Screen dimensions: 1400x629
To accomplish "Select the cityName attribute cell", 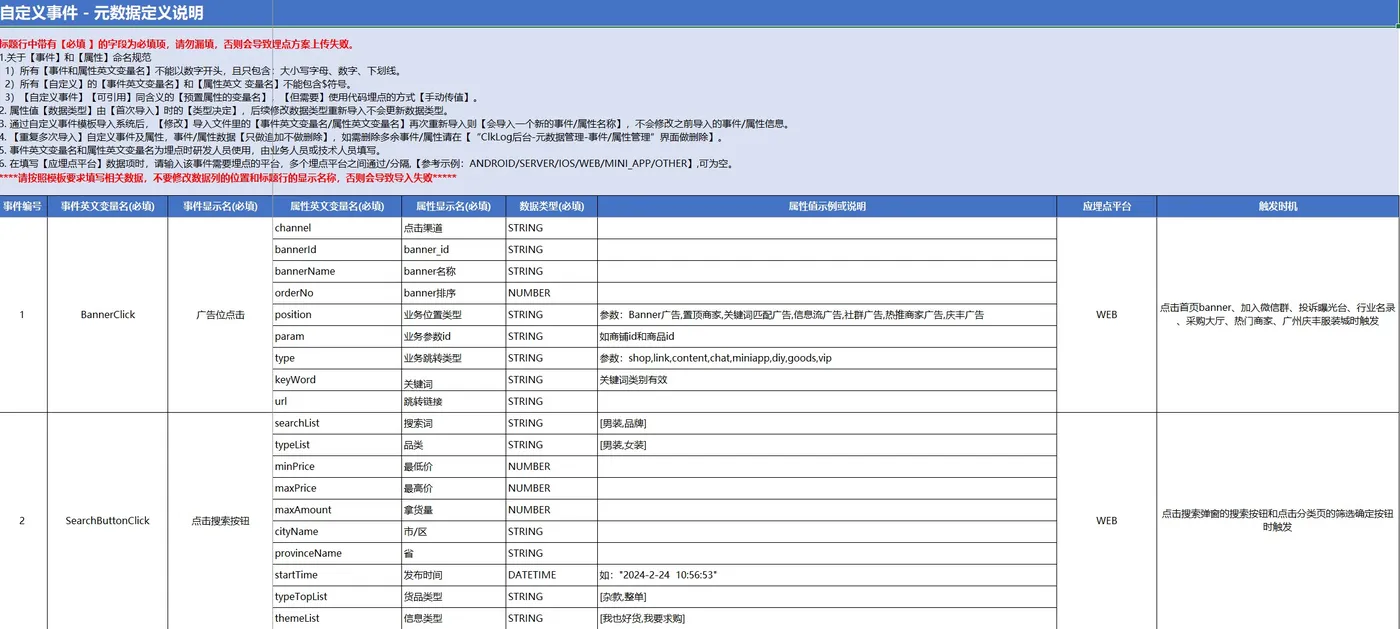I will 337,532.
